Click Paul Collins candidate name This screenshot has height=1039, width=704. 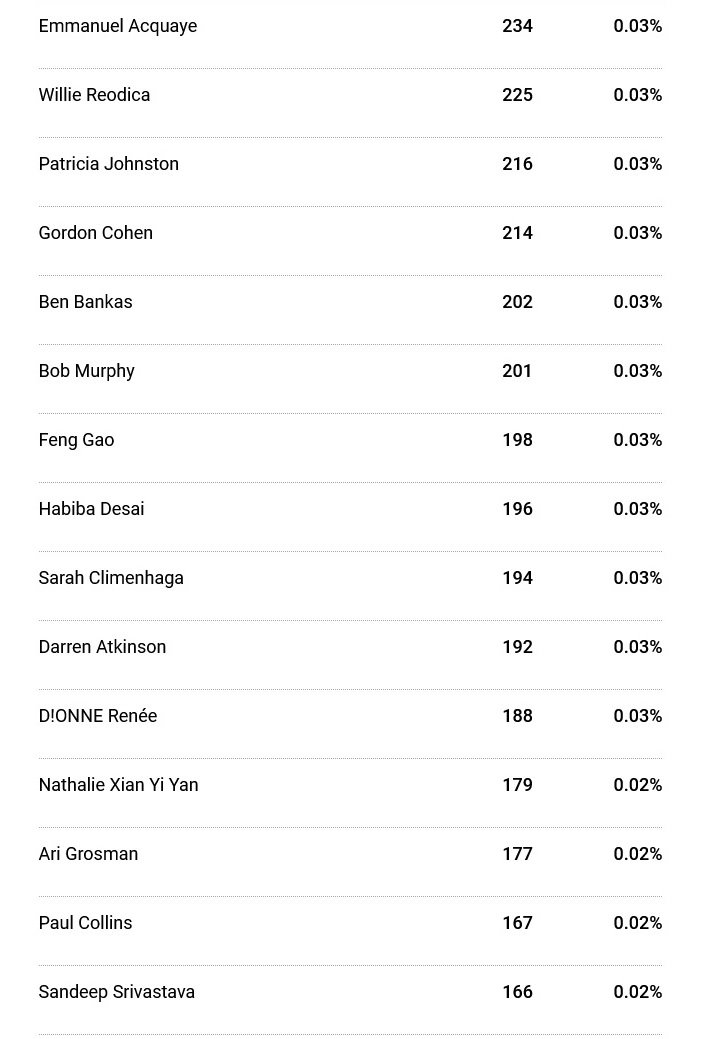coord(86,922)
